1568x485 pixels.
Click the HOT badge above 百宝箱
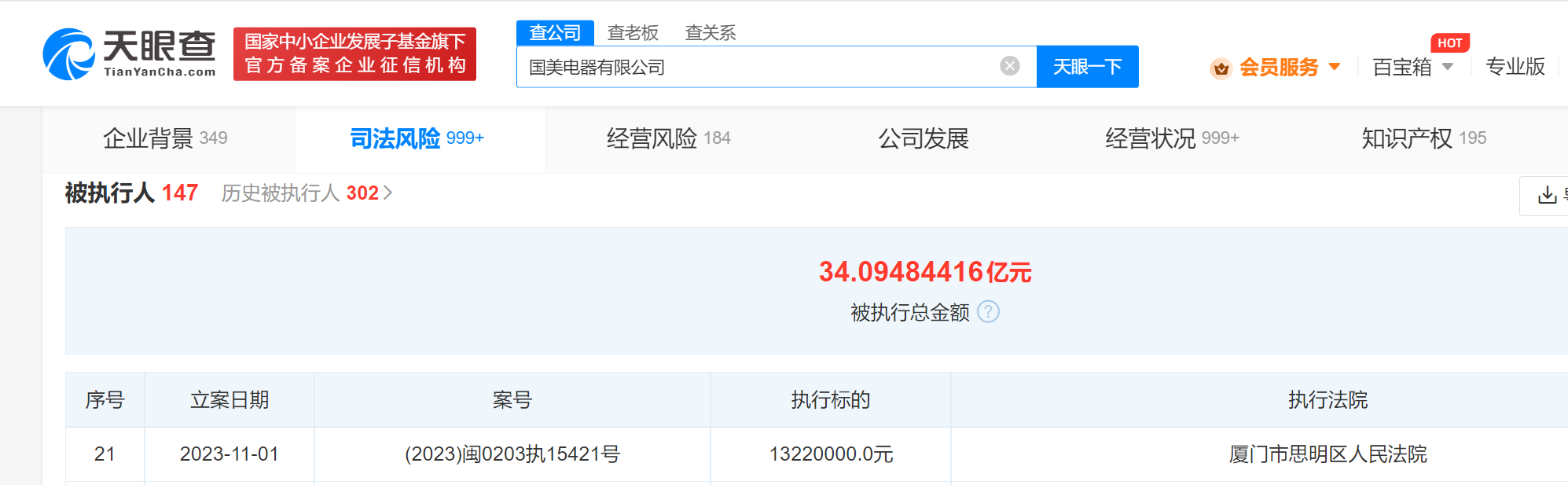pyautogui.click(x=1449, y=43)
